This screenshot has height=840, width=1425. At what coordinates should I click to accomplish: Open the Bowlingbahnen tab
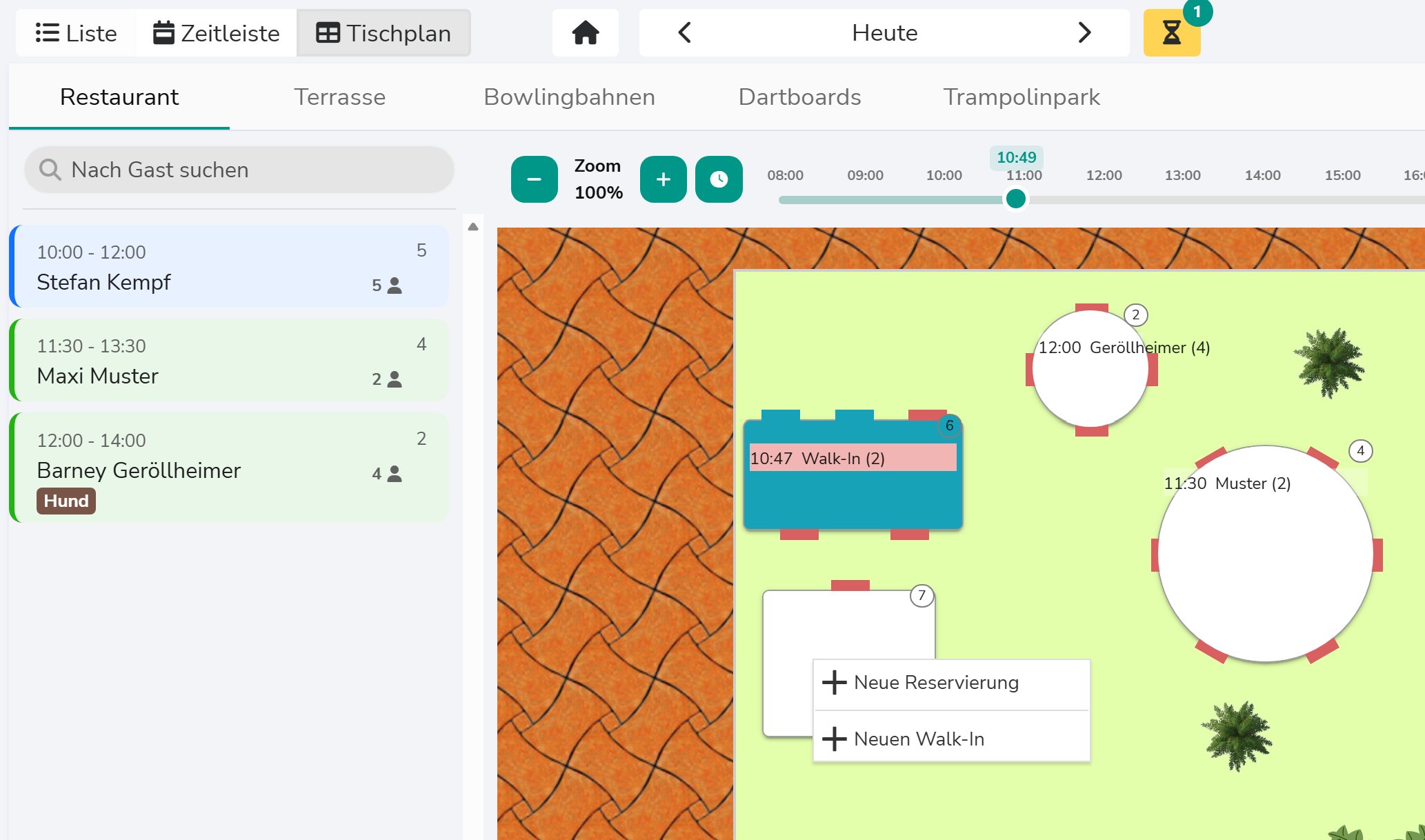point(569,97)
